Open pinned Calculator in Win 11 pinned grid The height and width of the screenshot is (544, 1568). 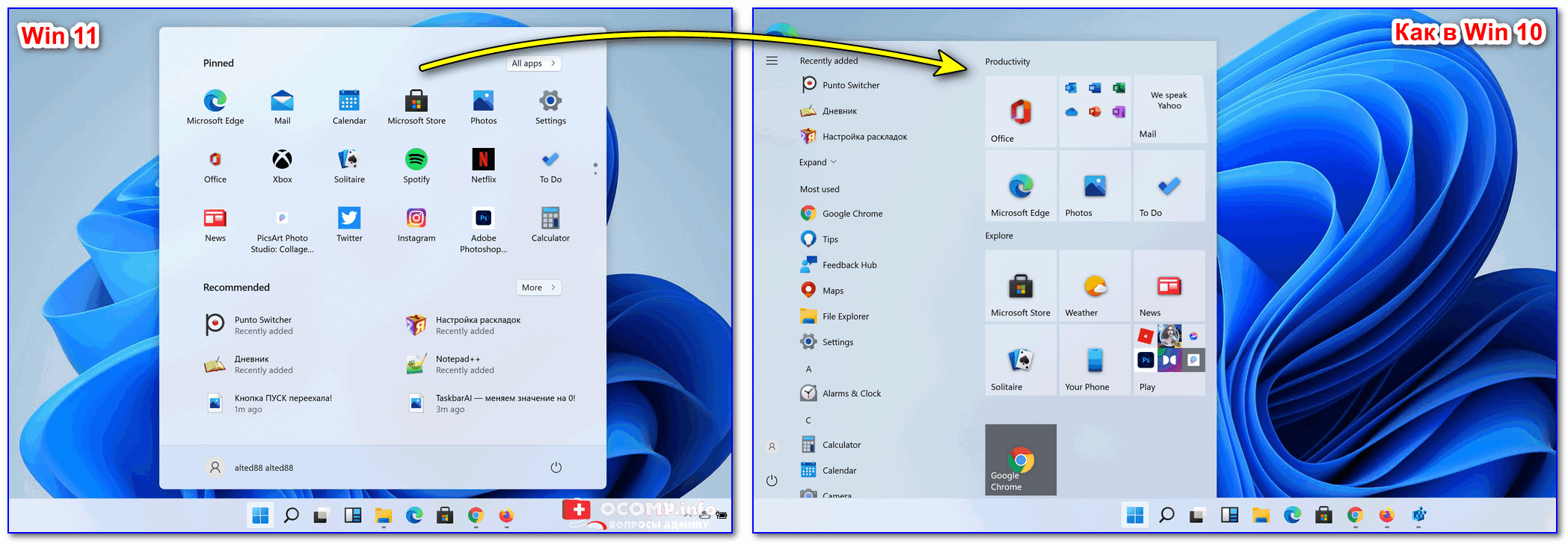(x=550, y=225)
